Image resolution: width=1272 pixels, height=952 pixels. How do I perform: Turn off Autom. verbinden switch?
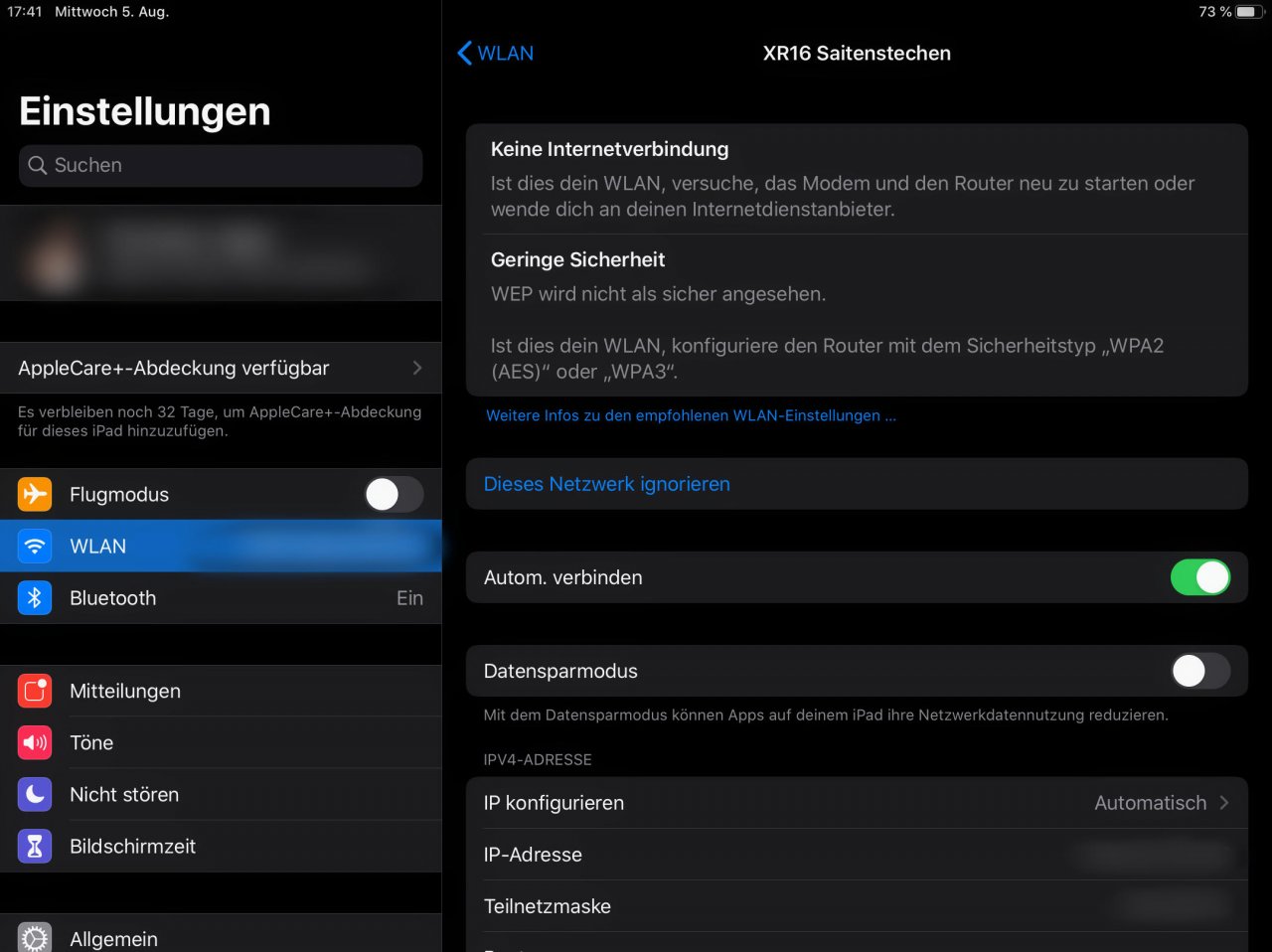(x=1200, y=577)
